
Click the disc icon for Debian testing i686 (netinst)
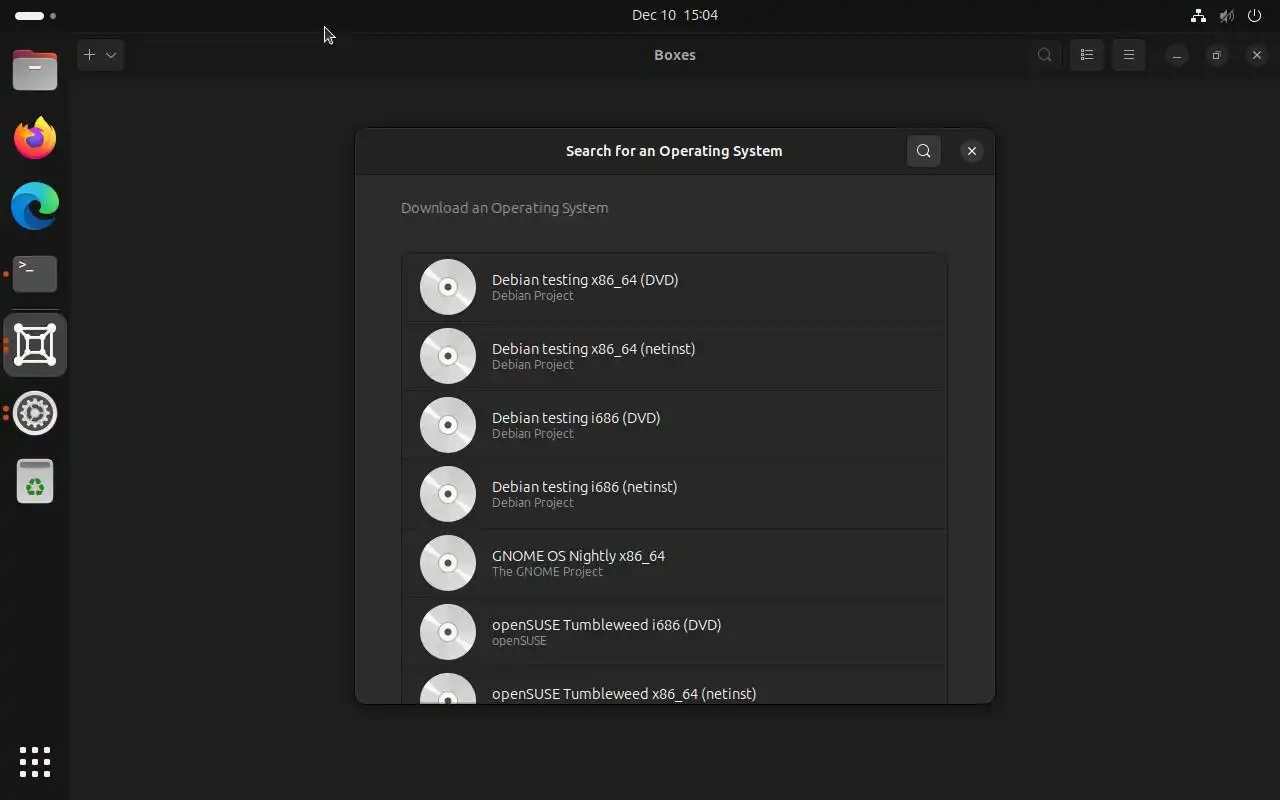(x=448, y=494)
